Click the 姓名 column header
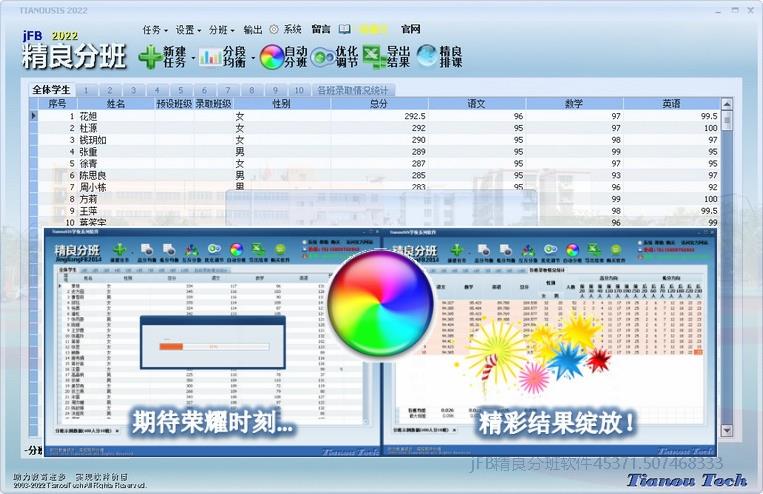Viewport: 763px width, 494px height. coord(116,104)
